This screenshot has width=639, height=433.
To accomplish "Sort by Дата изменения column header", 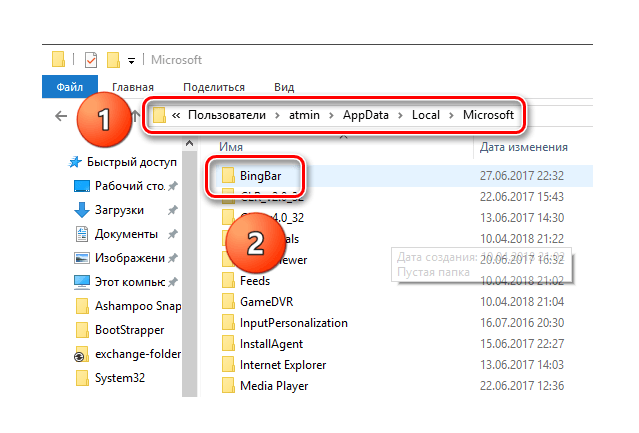I will [x=524, y=147].
